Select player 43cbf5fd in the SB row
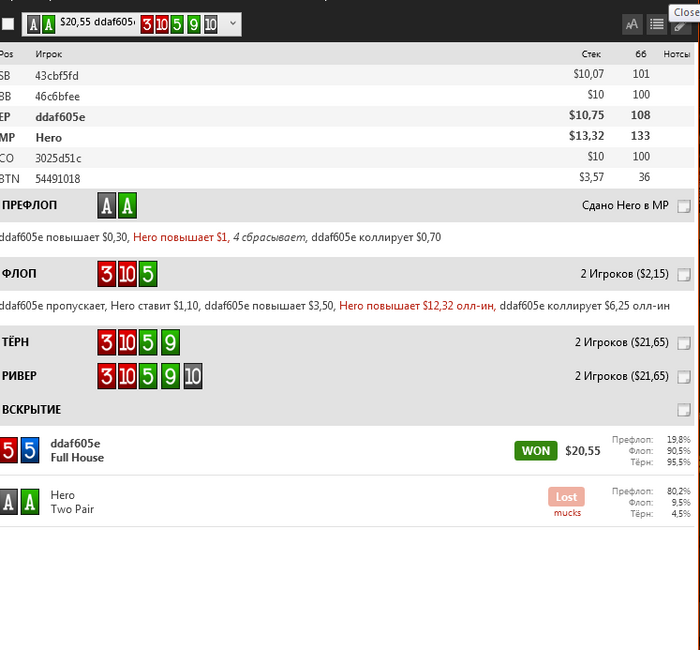Image resolution: width=700 pixels, height=650 pixels. coord(57,75)
